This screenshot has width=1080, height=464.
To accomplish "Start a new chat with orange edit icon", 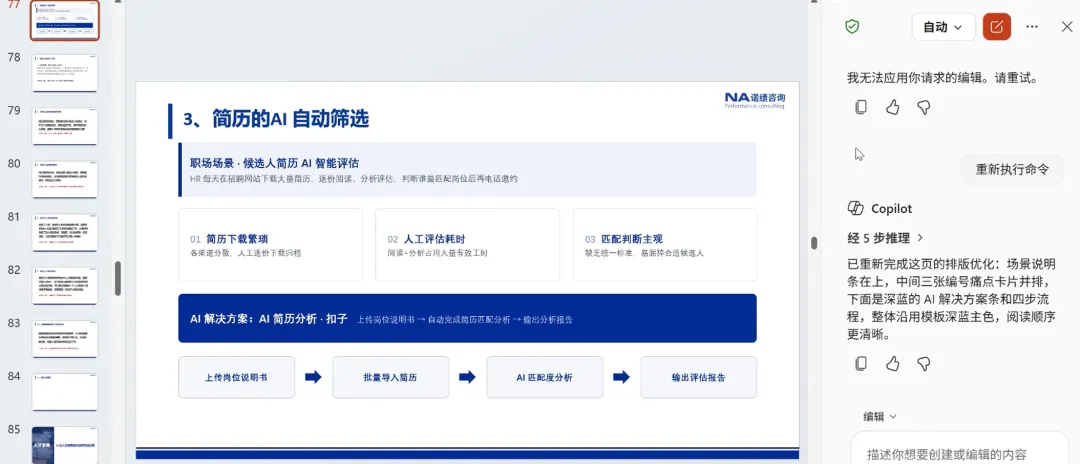I will 997,27.
